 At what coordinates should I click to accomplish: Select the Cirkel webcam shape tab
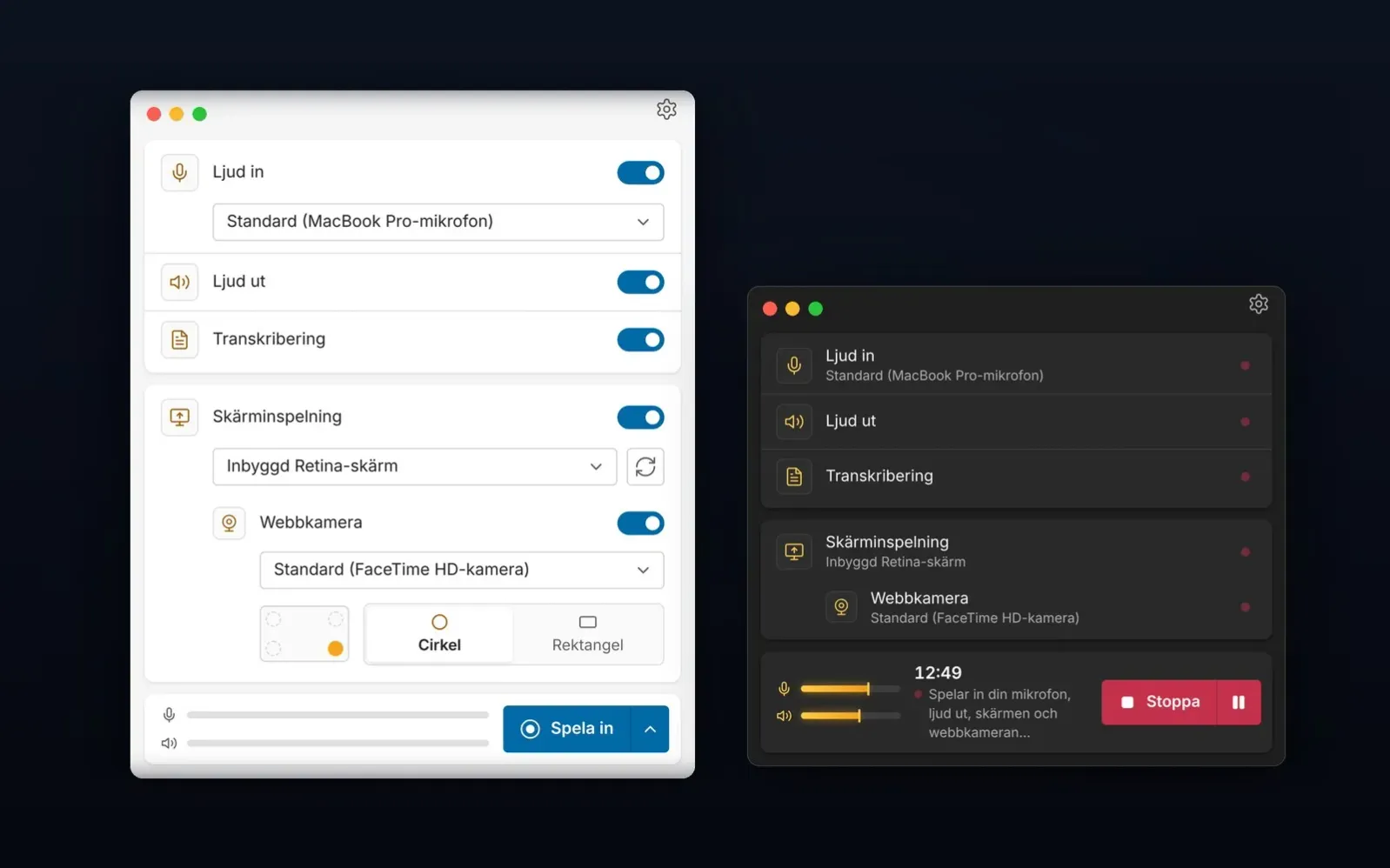click(439, 634)
